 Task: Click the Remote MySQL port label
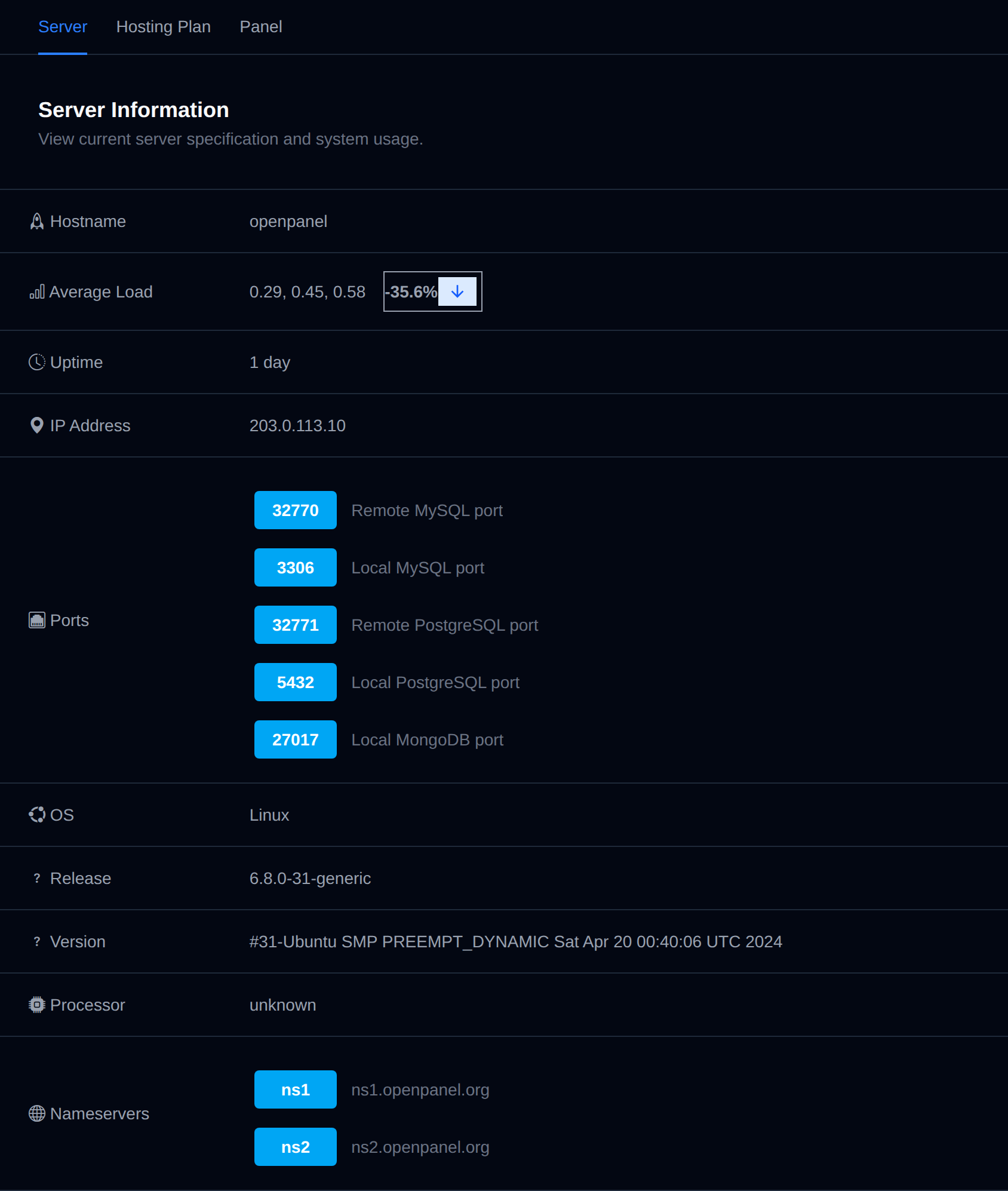[427, 511]
